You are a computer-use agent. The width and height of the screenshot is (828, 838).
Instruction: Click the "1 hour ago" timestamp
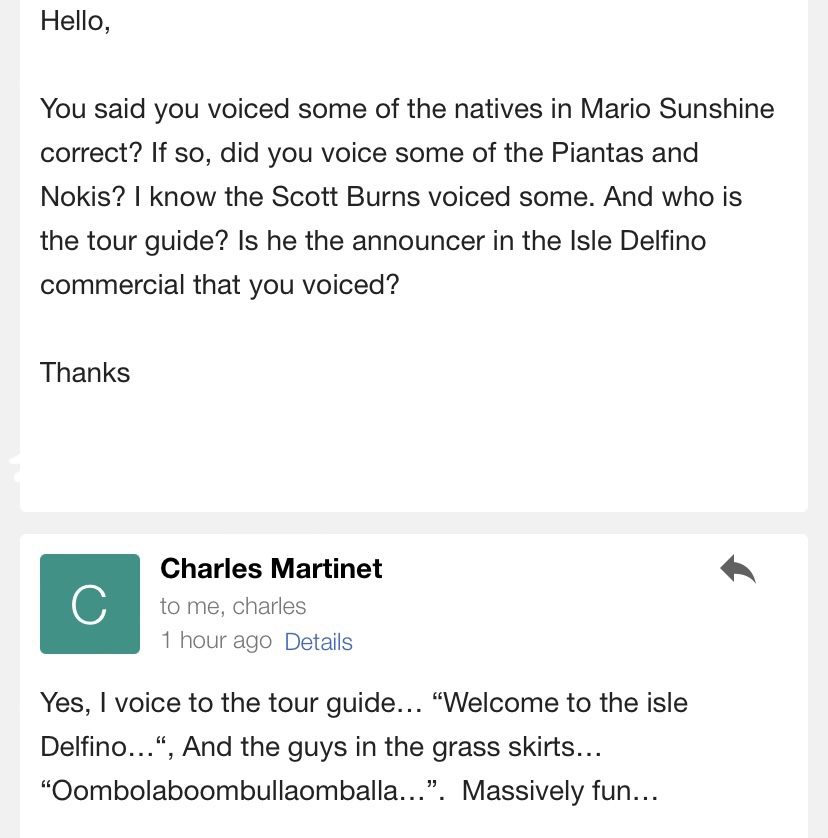216,641
